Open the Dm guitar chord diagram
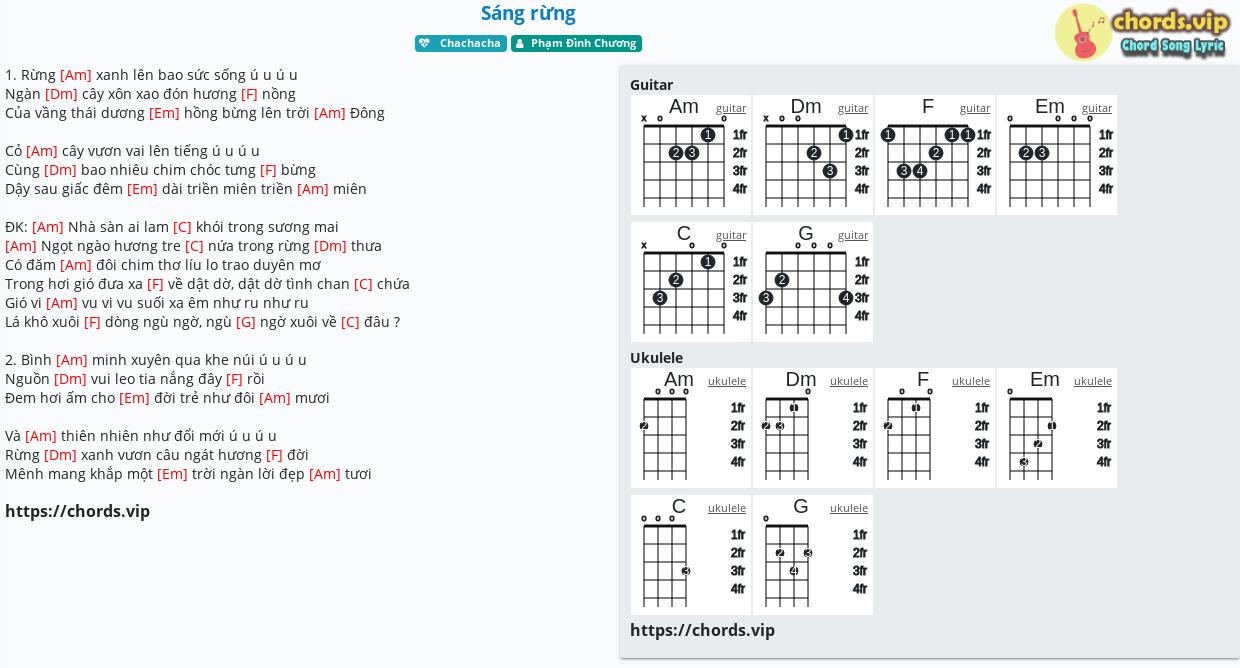Screen dimensions: 1240x668 [x=813, y=155]
